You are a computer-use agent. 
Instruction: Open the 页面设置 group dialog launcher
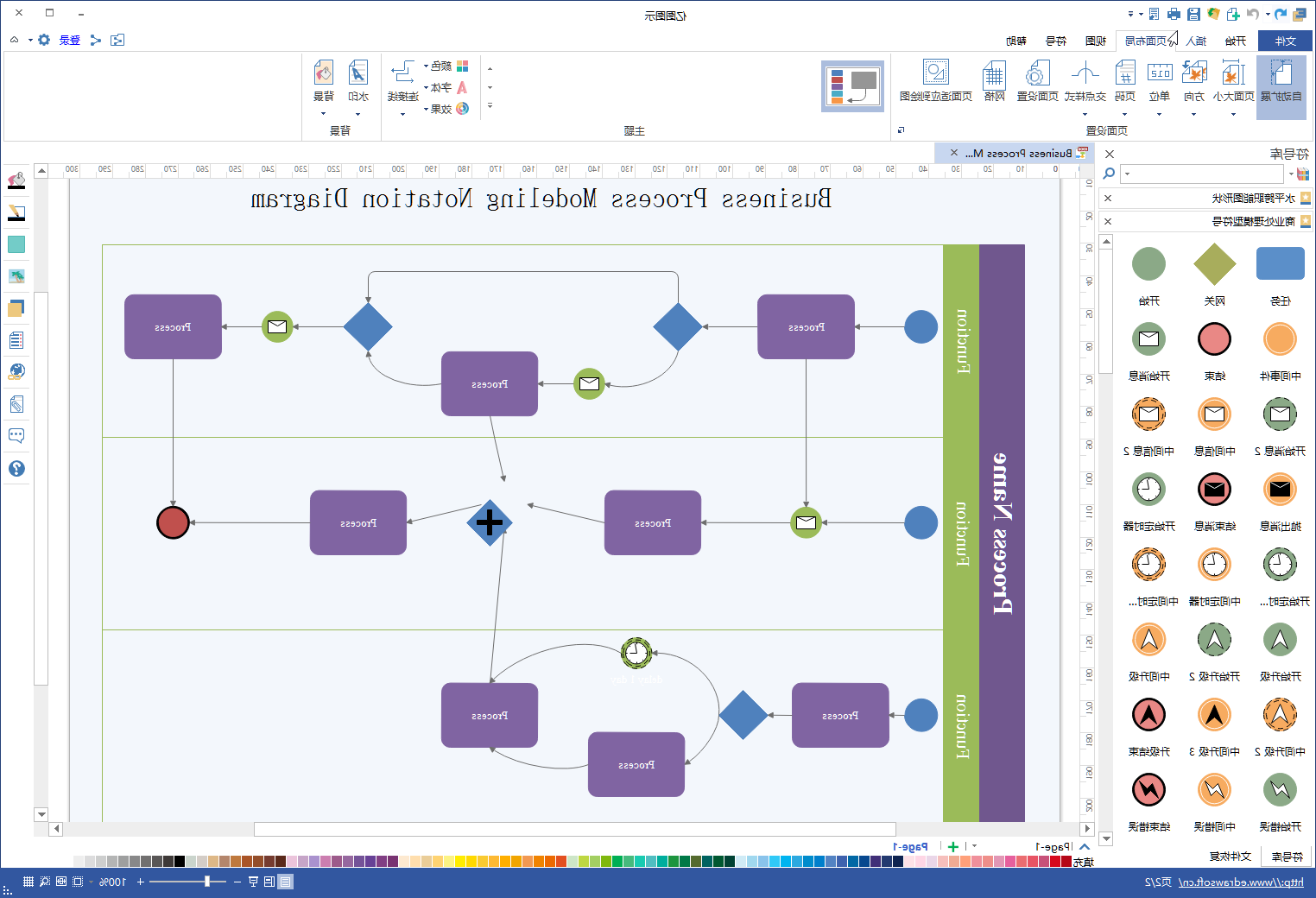[x=901, y=130]
